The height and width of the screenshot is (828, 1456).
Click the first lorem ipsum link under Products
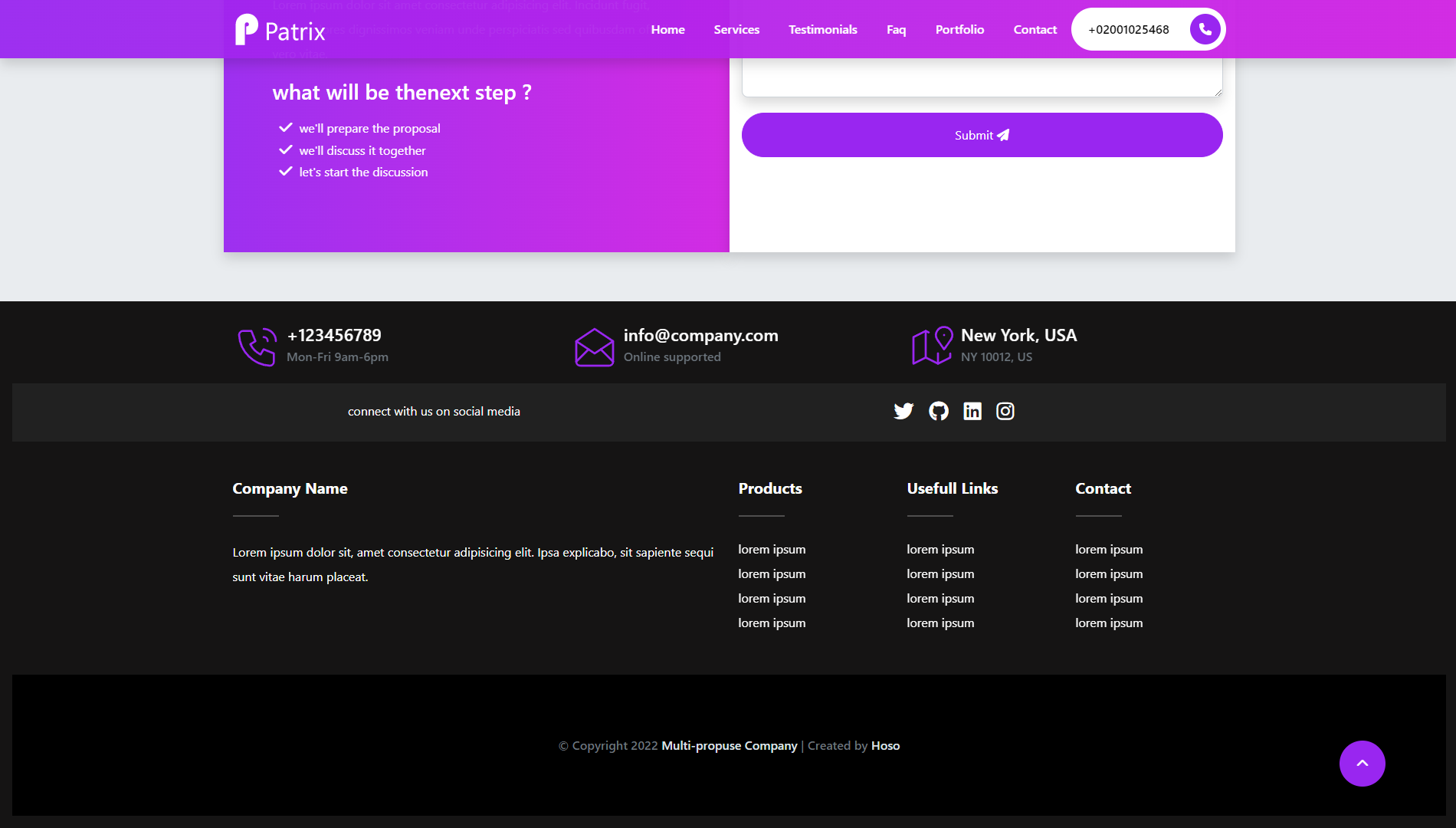tap(771, 549)
